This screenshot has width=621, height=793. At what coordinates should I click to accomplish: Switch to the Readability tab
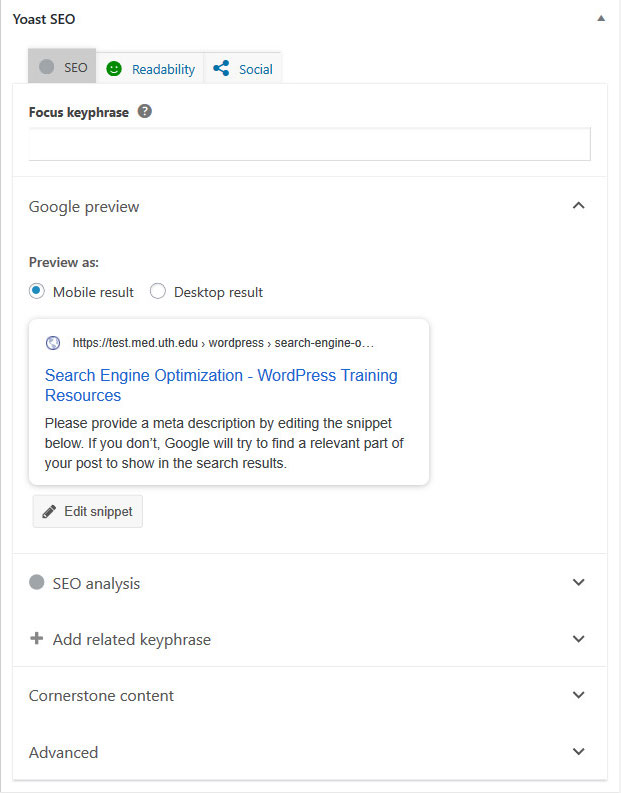tap(150, 68)
